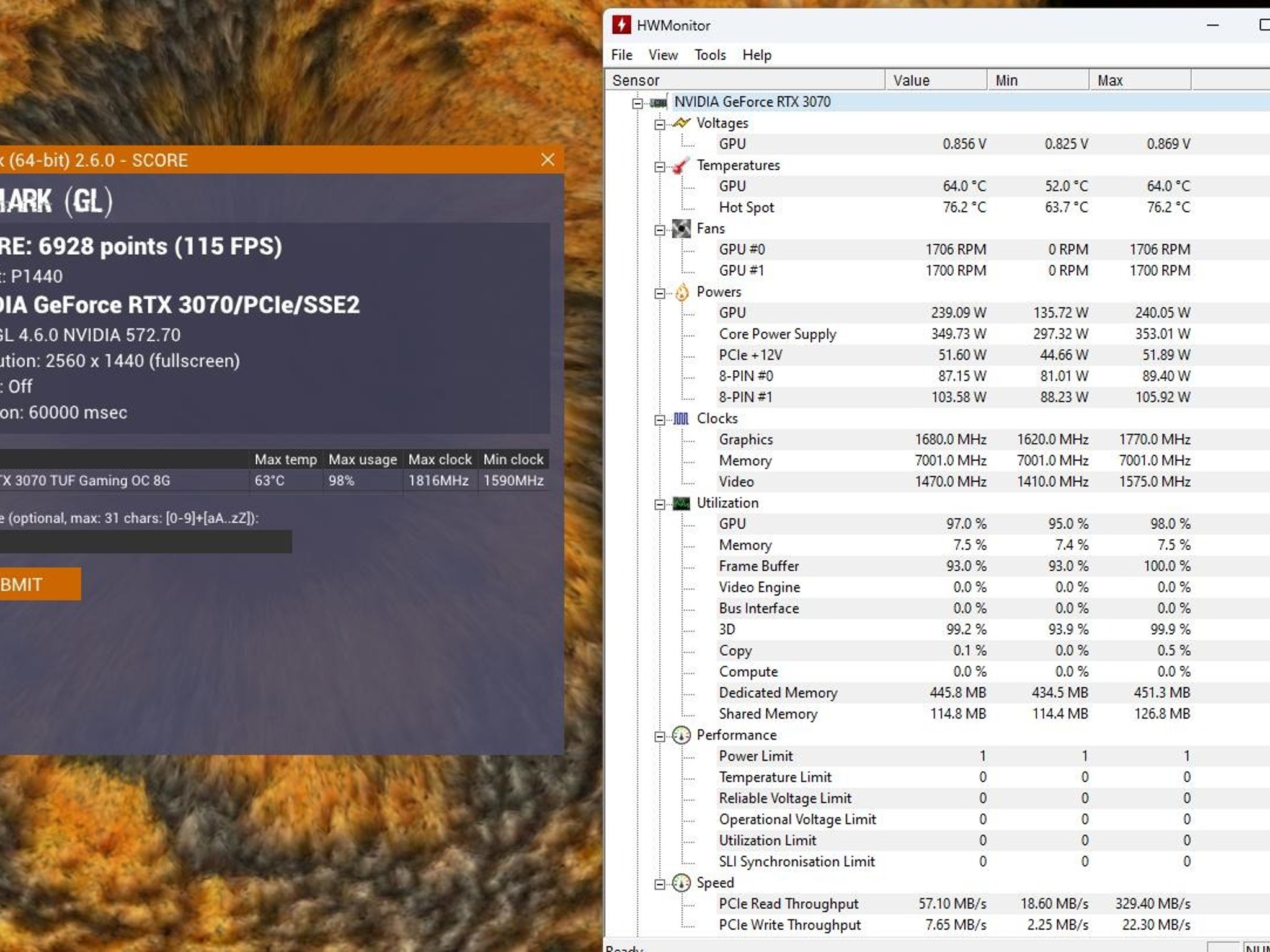Click the 239.09 W GPU power value
This screenshot has height=952, width=1270.
pos(959,312)
